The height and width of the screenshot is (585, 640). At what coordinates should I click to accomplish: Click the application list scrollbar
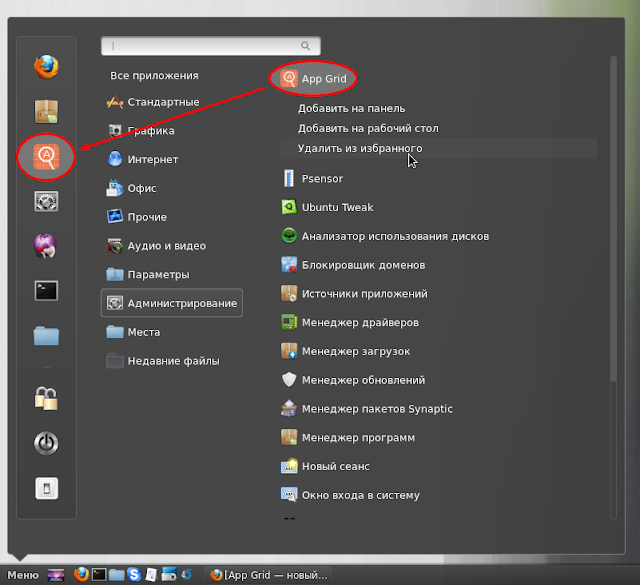(x=613, y=220)
